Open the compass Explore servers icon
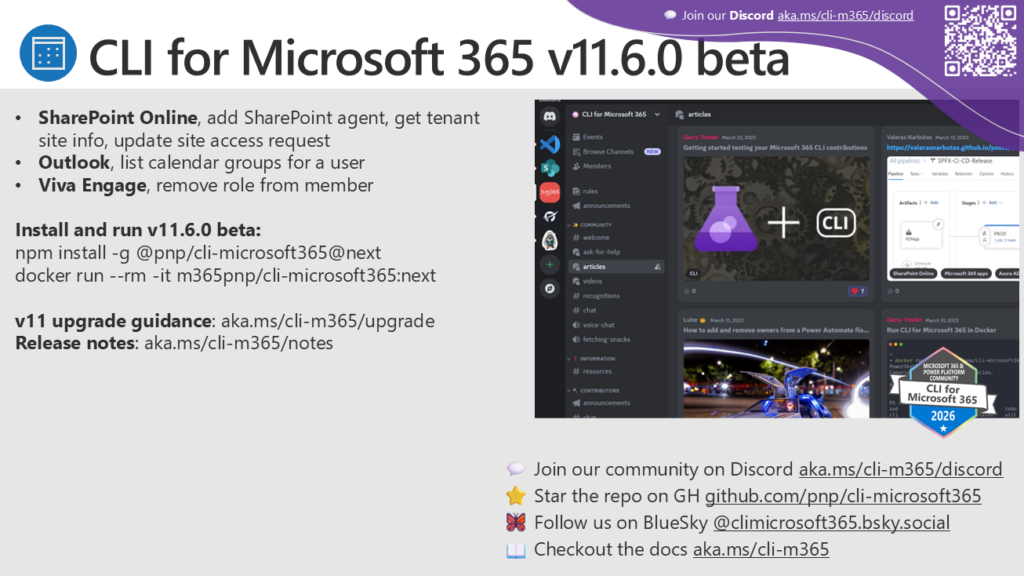 pos(550,288)
